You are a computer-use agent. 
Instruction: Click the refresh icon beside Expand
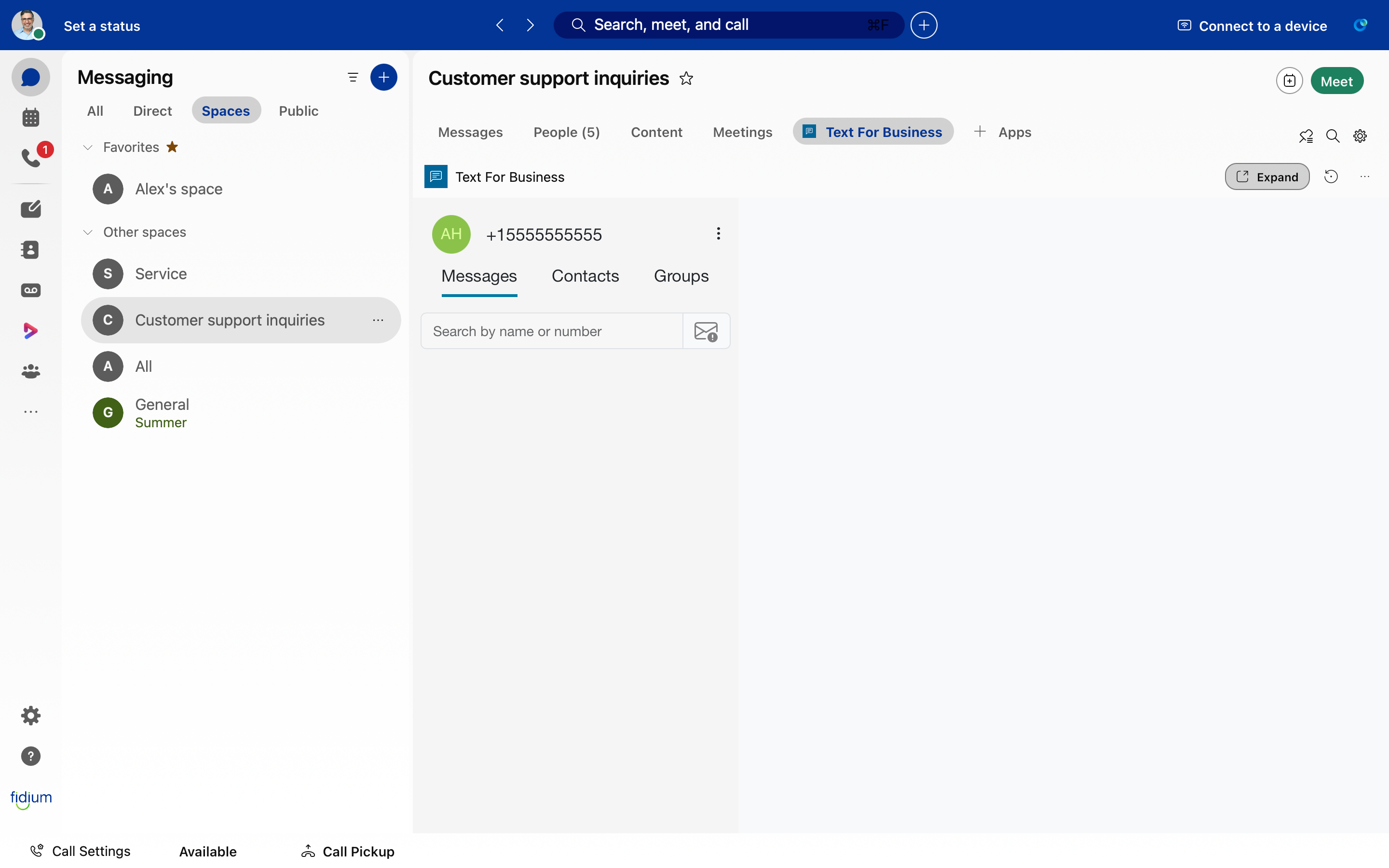coord(1331,177)
